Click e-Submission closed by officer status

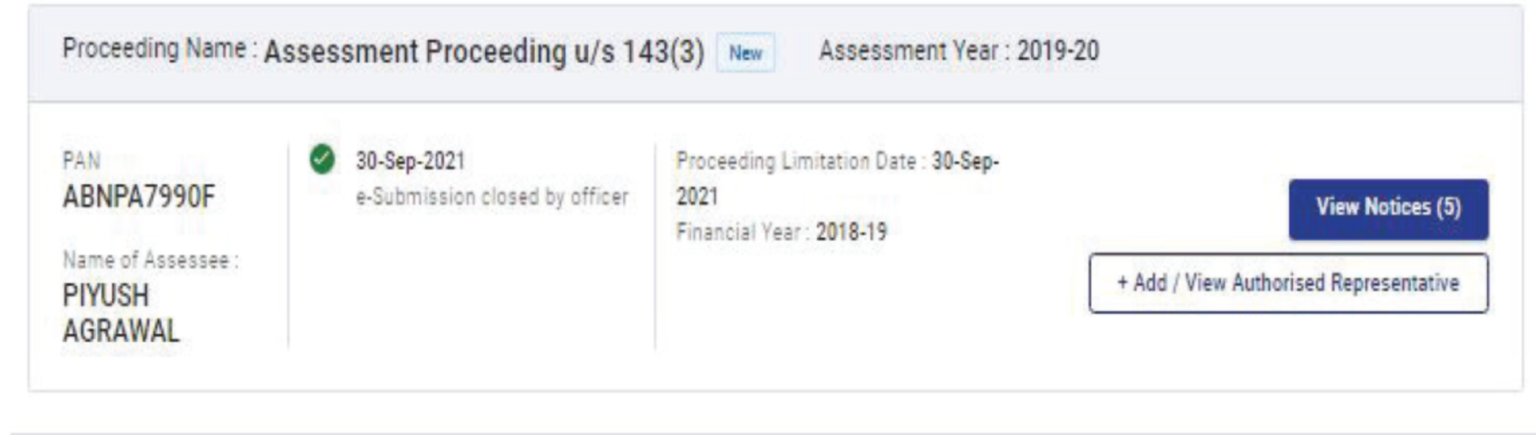tap(492, 197)
